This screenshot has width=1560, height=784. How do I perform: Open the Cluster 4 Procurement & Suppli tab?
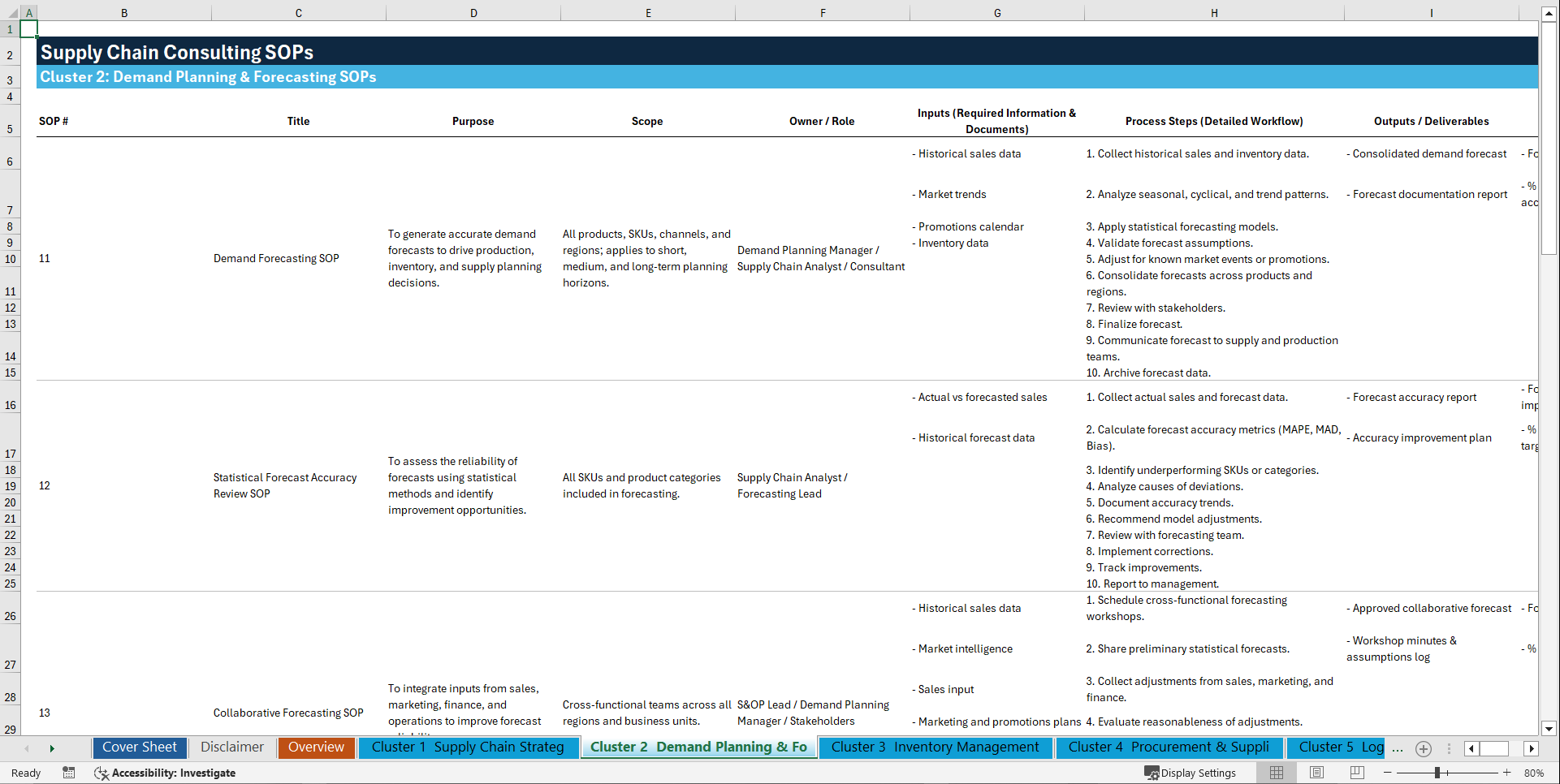coord(1168,747)
